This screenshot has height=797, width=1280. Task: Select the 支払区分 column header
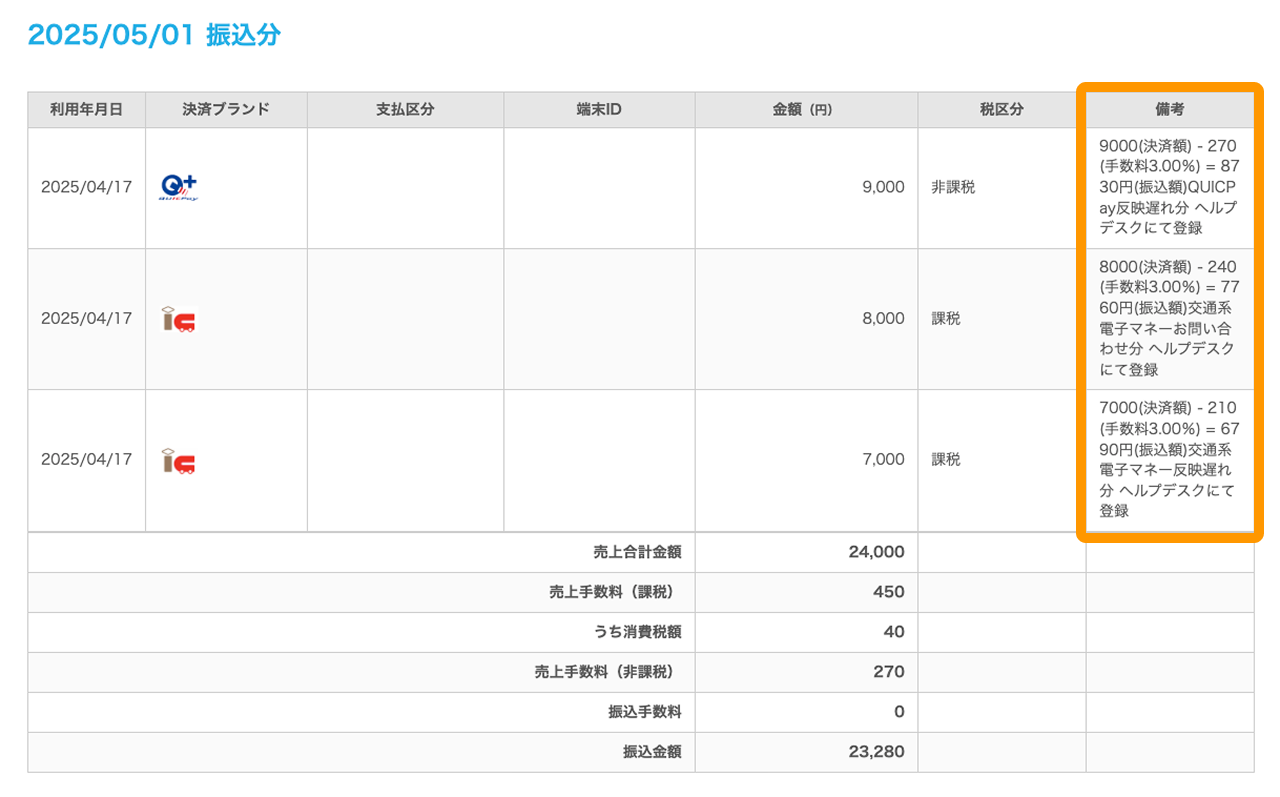point(405,110)
